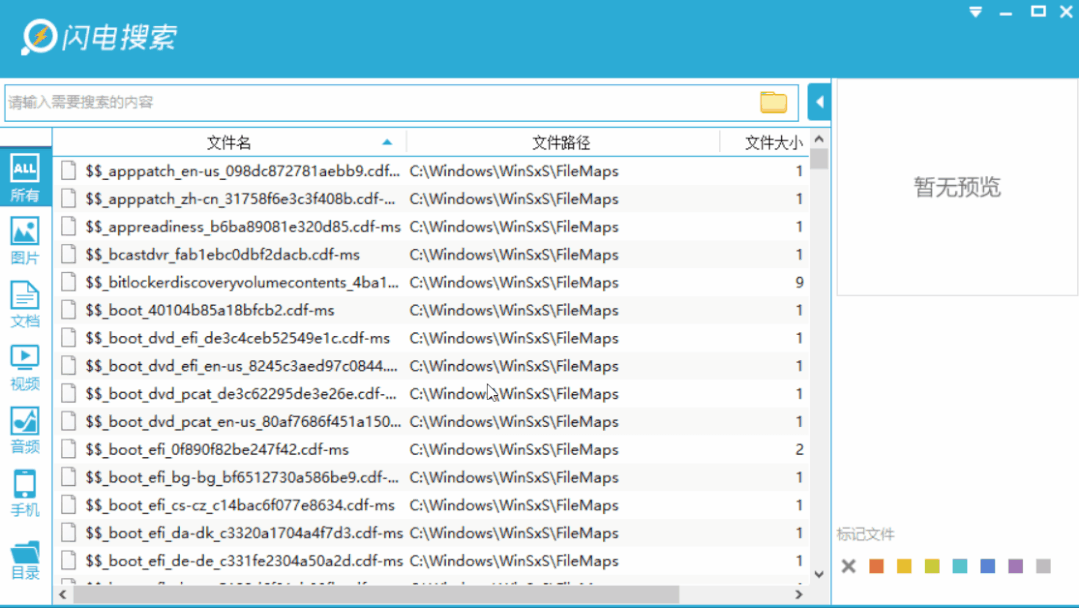This screenshot has height=608, width=1079.
Task: Mark file with amber yellow swatch
Action: (x=904, y=566)
